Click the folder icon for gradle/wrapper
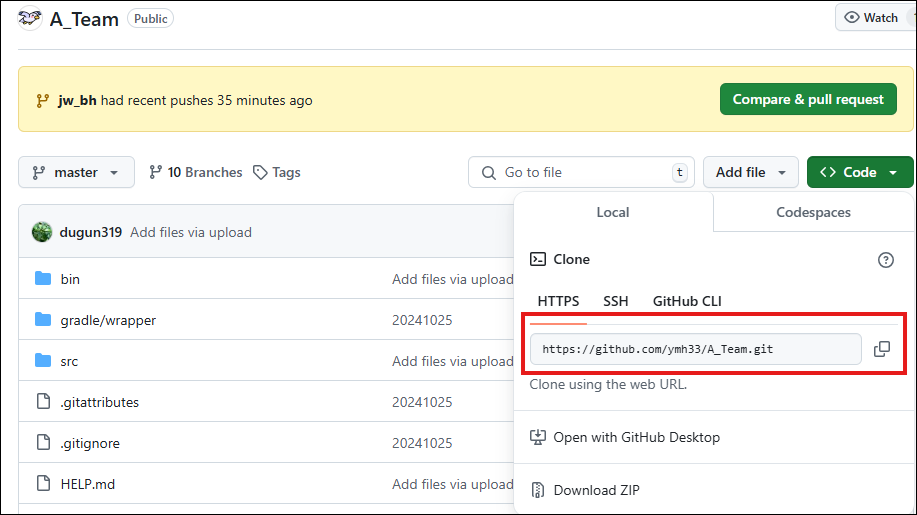The image size is (917, 515). (x=43, y=319)
